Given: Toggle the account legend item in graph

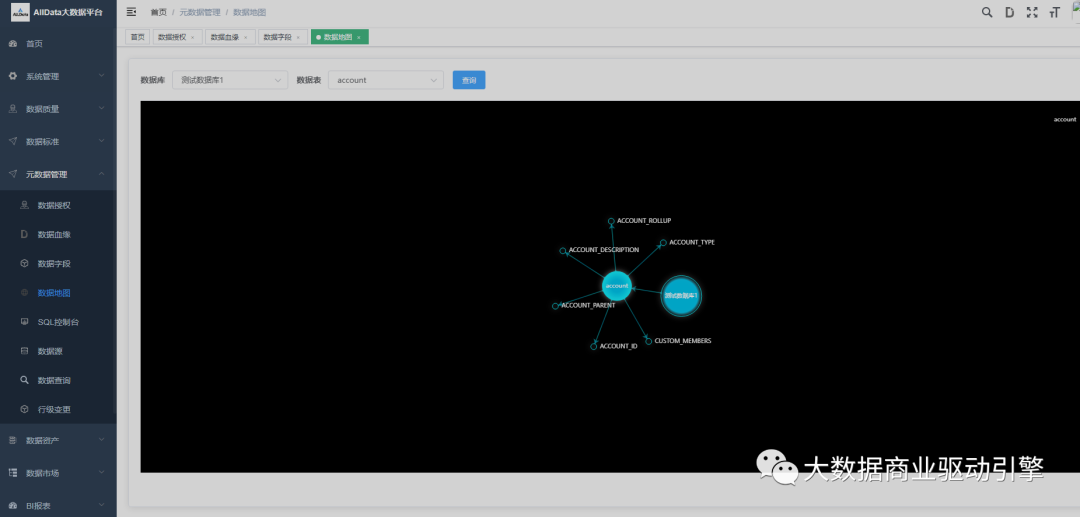Looking at the screenshot, I should pyautogui.click(x=1064, y=119).
